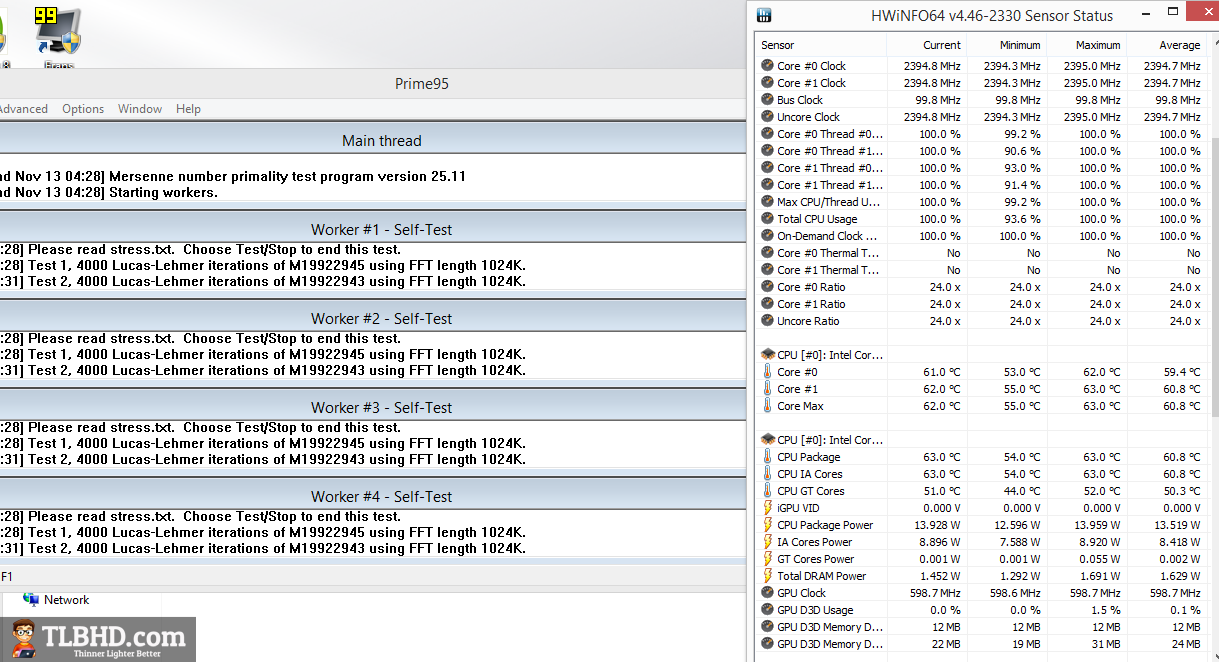Click the 'Please read stress.txt' line in Worker #1
Viewport: 1219px width, 662px height.
(200, 249)
